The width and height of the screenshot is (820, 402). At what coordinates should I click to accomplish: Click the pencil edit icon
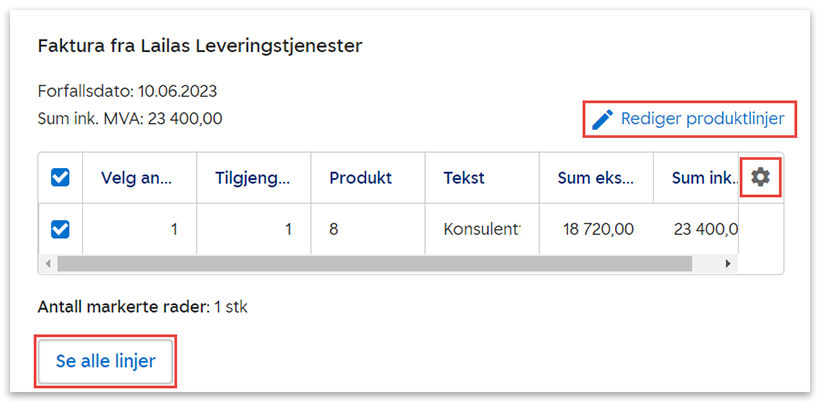pyautogui.click(x=602, y=119)
